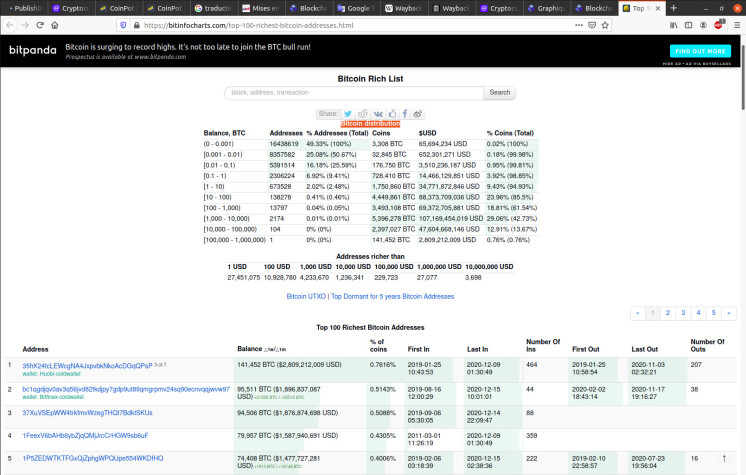This screenshot has width=746, height=475.
Task: Close the active Top 100 tab
Action: tap(658, 8)
